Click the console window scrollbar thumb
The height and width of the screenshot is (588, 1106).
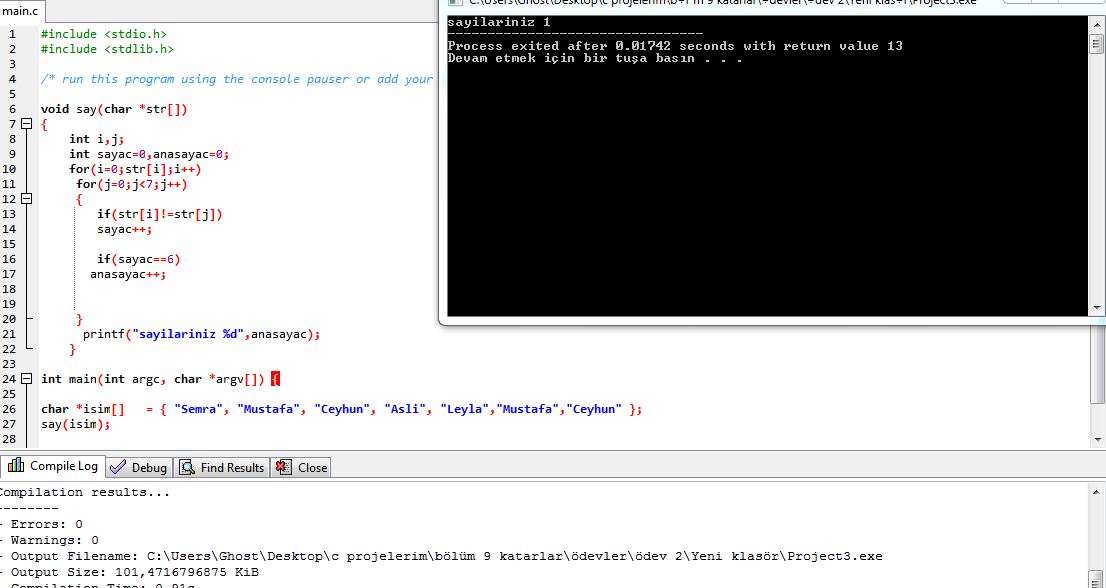[1096, 44]
